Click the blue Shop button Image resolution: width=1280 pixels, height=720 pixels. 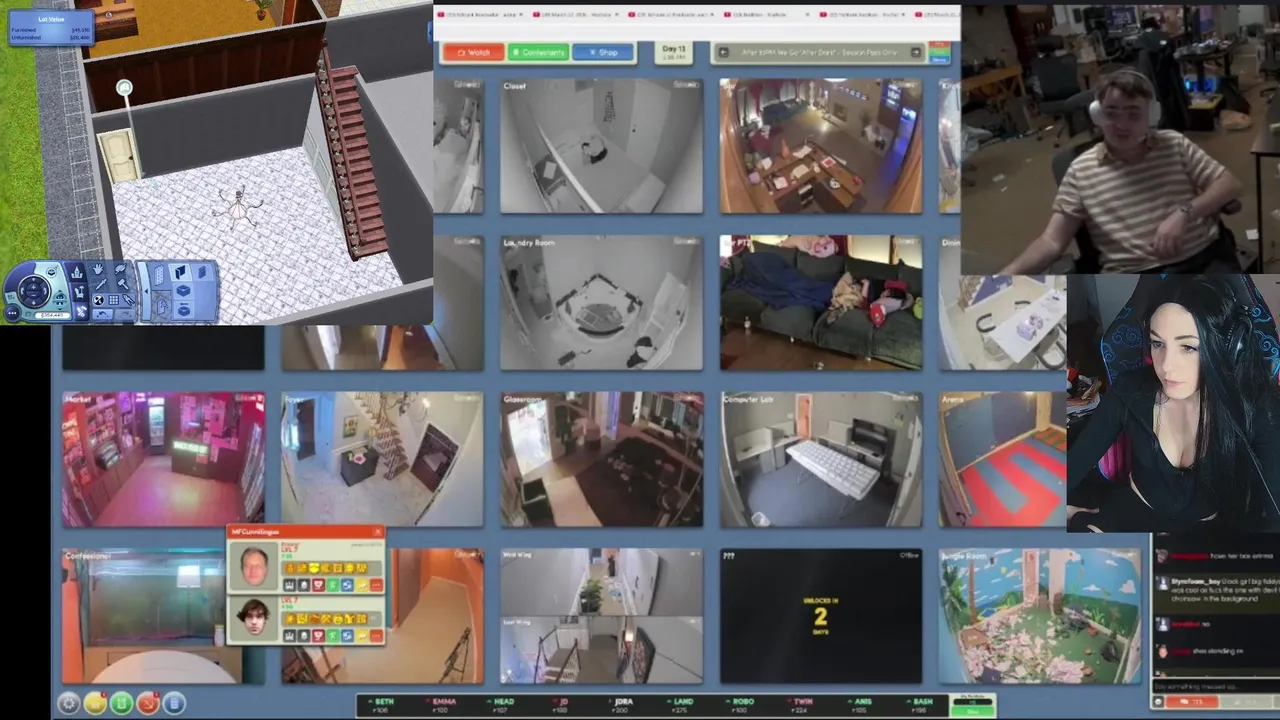pos(603,52)
